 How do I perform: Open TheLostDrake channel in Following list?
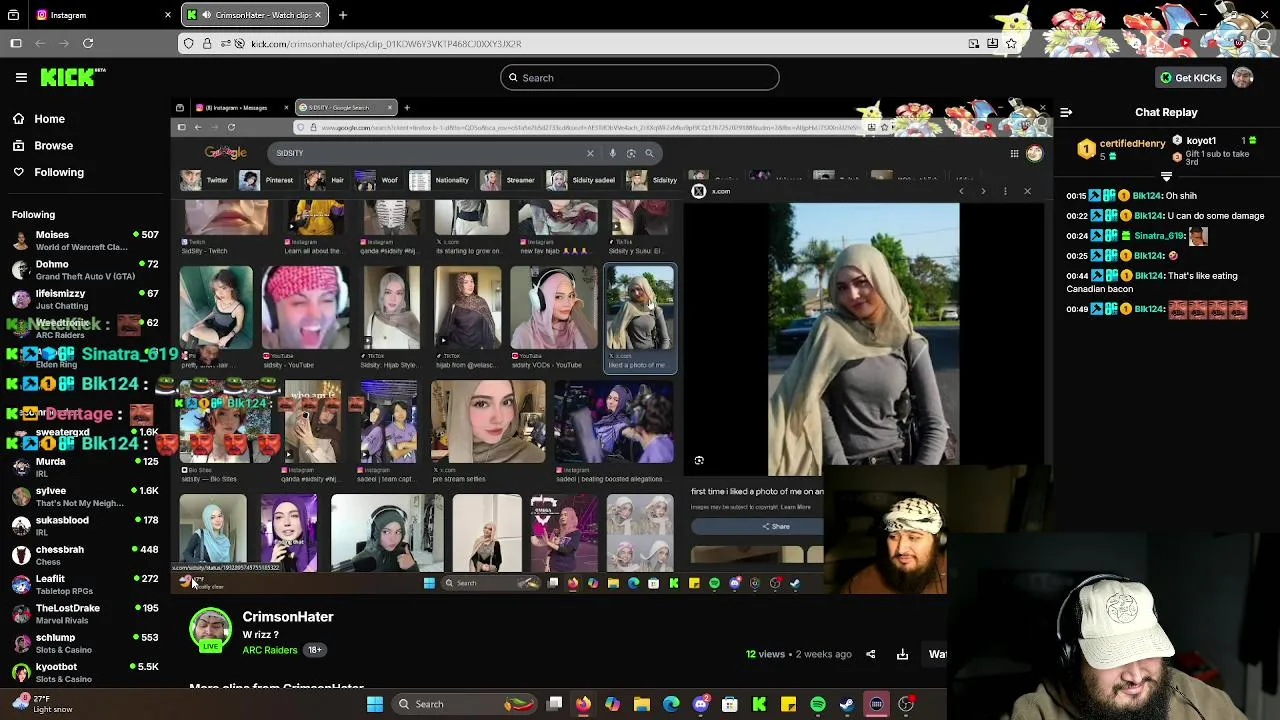pos(85,613)
